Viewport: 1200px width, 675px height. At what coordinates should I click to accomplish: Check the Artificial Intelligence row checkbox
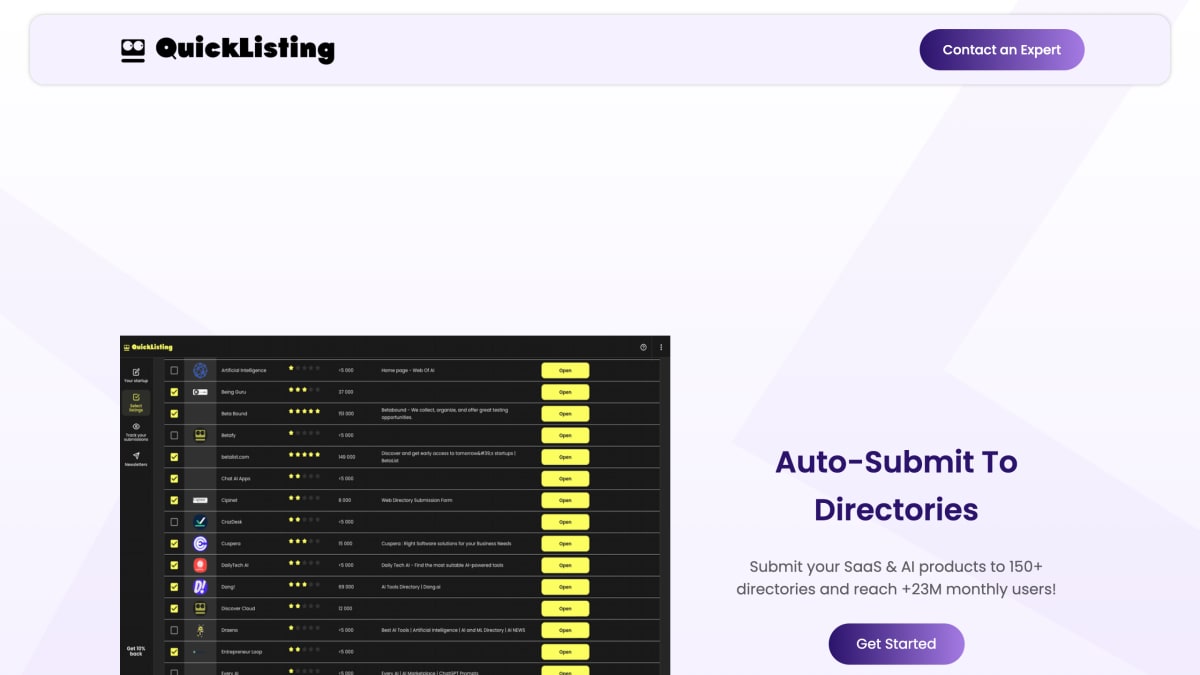[174, 370]
